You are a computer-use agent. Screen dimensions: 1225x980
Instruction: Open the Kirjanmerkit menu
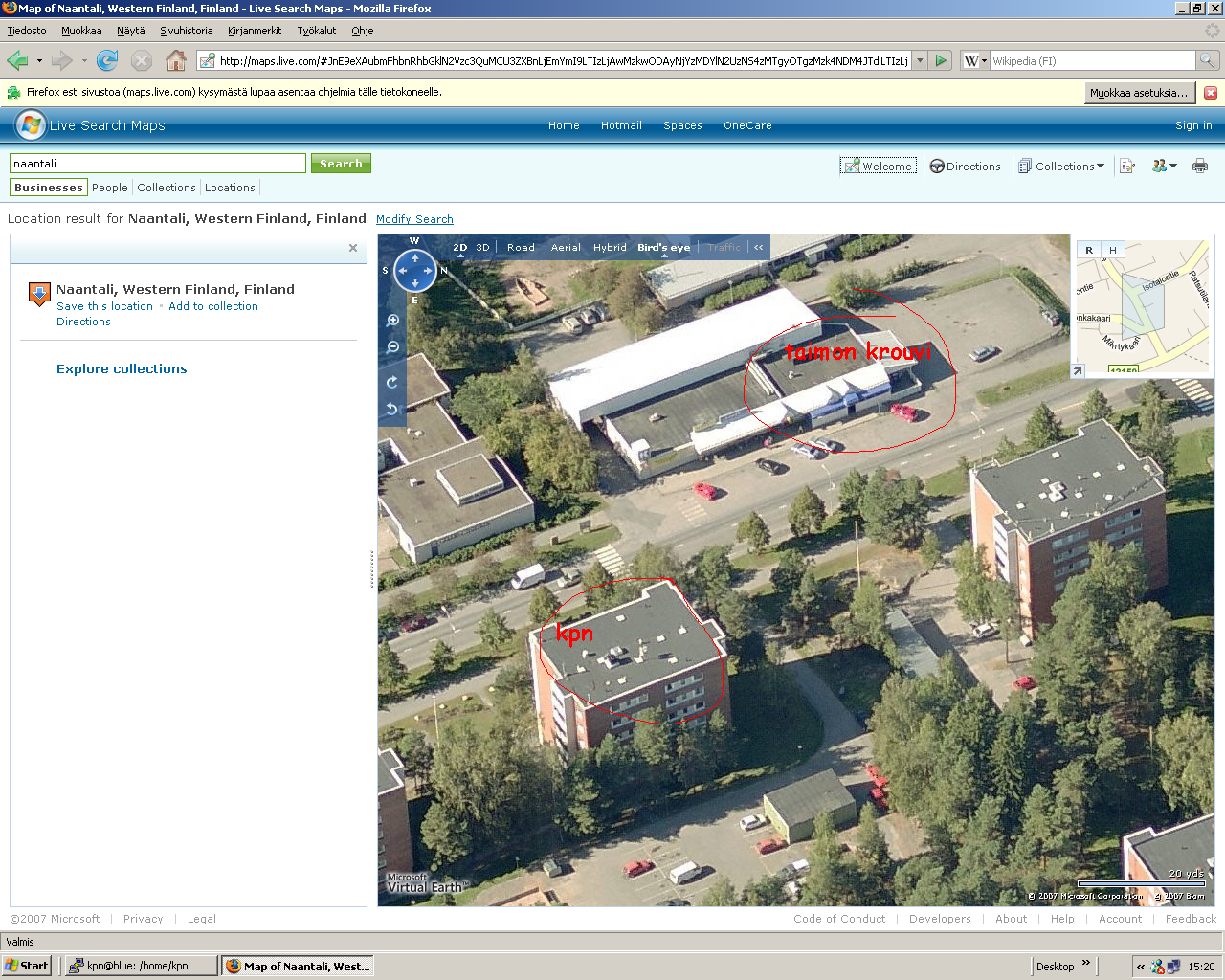(255, 31)
